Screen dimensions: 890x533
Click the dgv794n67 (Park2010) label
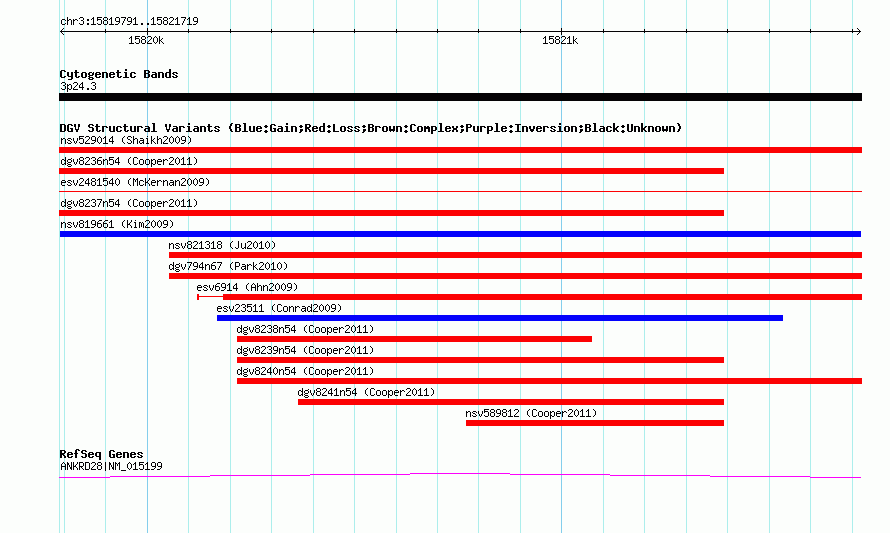tap(228, 266)
